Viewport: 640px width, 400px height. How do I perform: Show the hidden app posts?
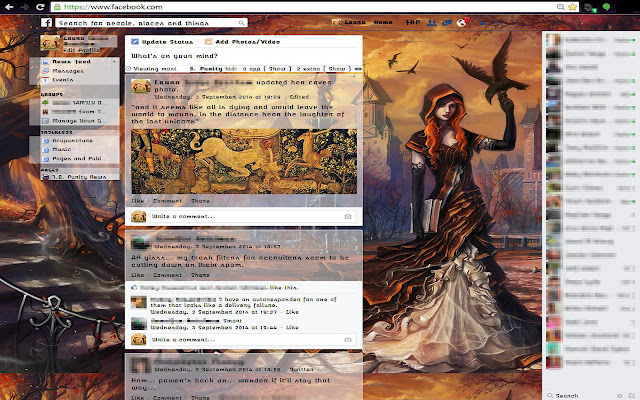(x=279, y=68)
